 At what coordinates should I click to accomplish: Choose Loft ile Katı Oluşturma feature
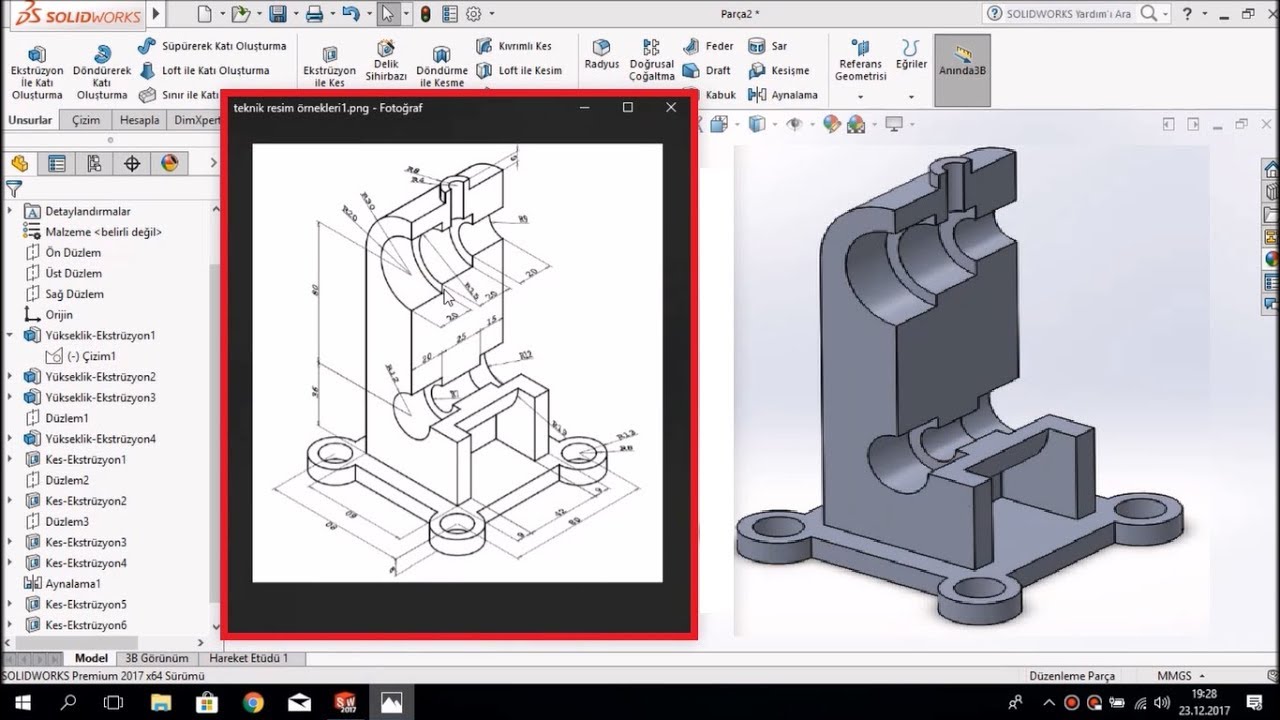(204, 71)
